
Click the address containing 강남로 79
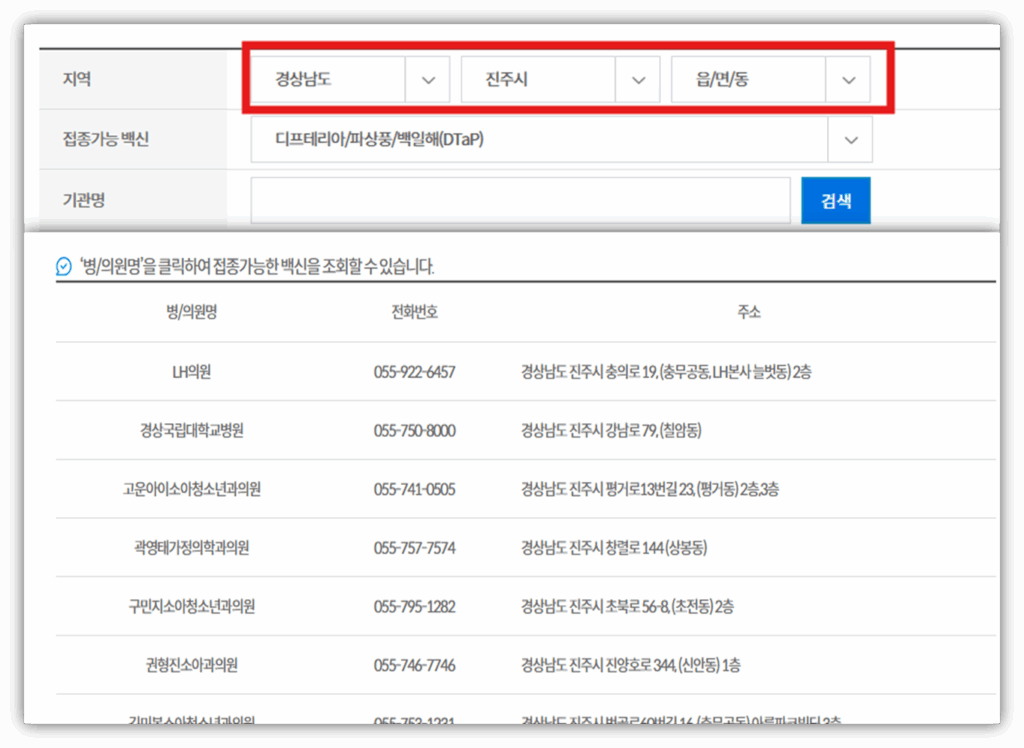[611, 431]
